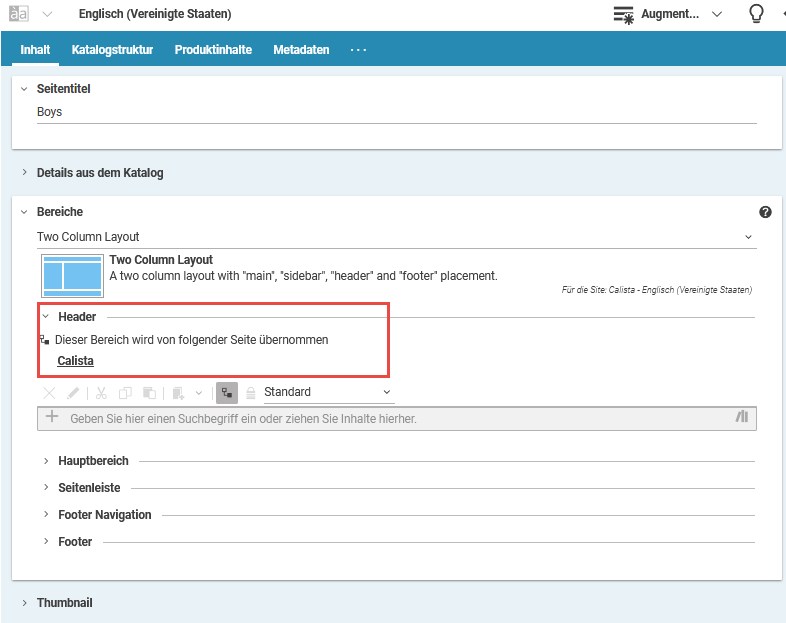Click the cut scissors icon

click(x=101, y=393)
